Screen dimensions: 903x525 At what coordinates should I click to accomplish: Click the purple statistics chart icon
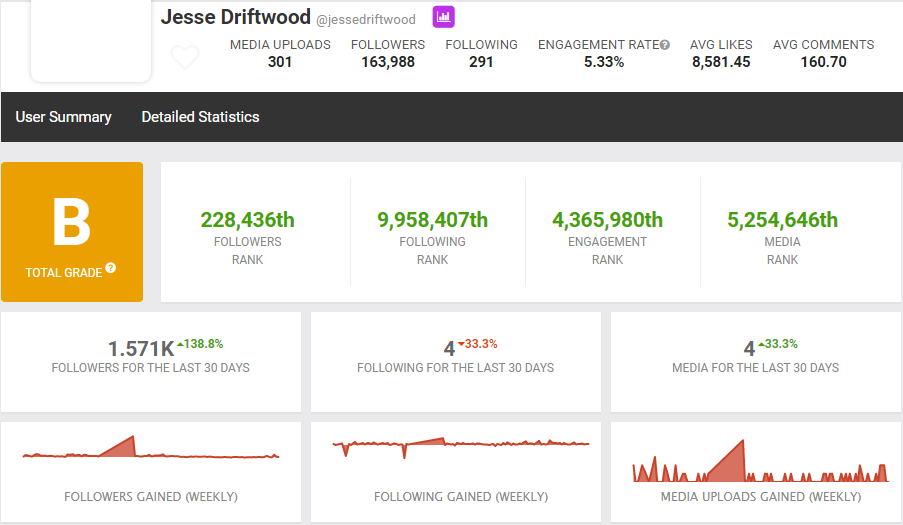pos(443,17)
